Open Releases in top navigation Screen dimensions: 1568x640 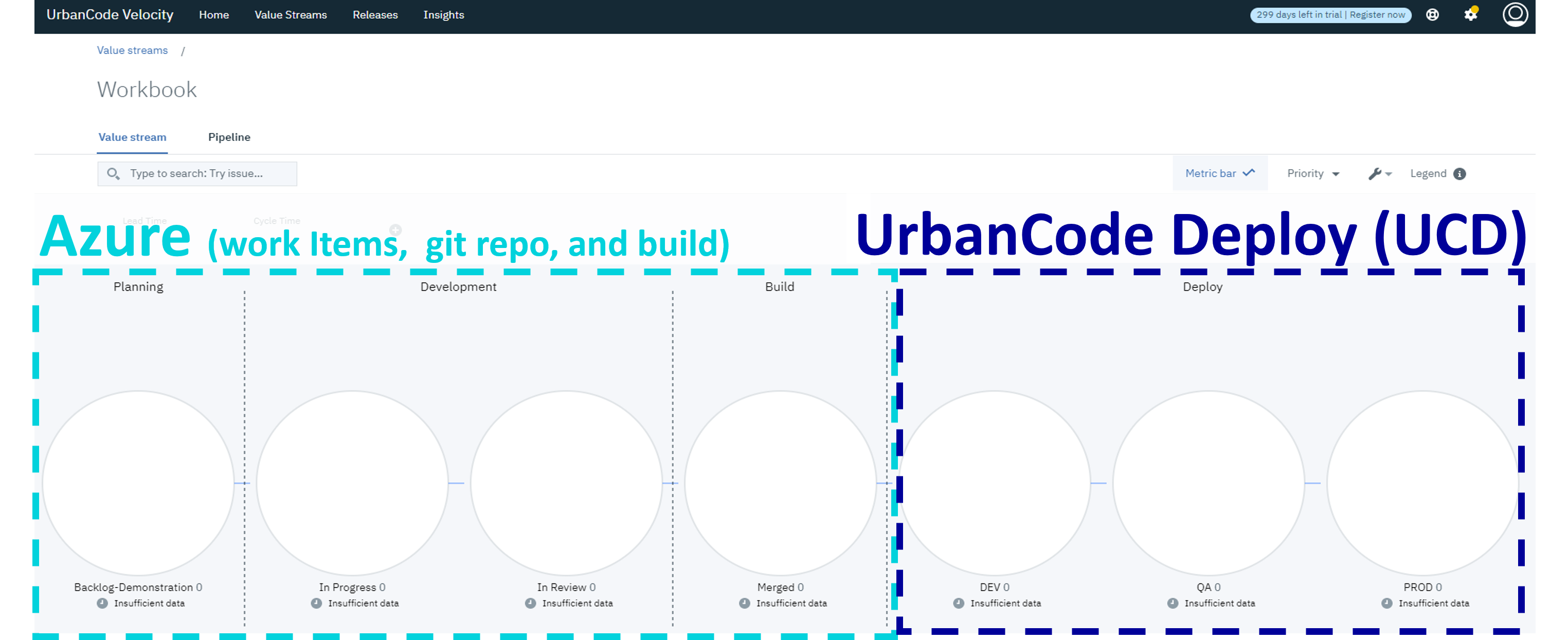click(x=375, y=14)
